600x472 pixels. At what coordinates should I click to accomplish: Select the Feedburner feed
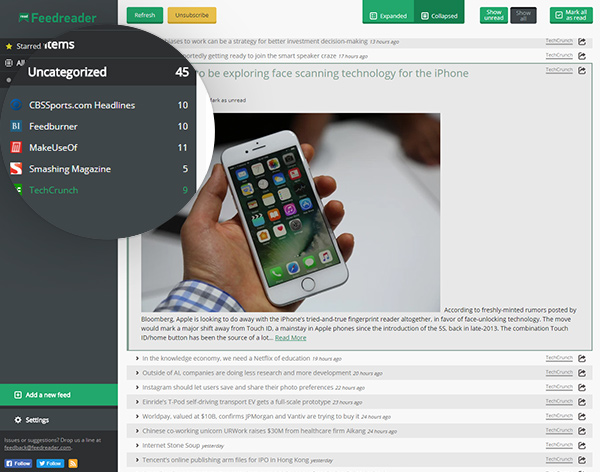53,127
